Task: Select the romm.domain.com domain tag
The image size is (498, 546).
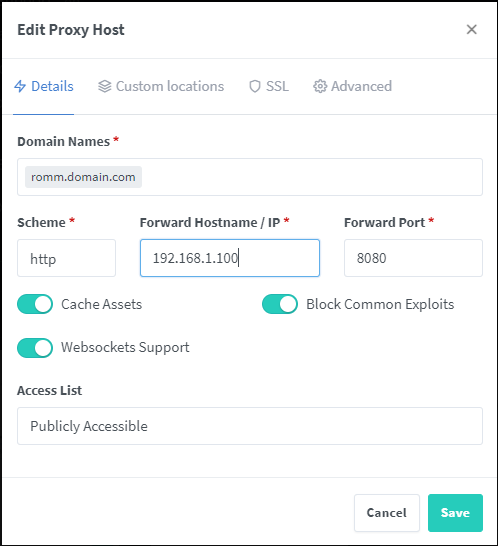Action: 83,177
